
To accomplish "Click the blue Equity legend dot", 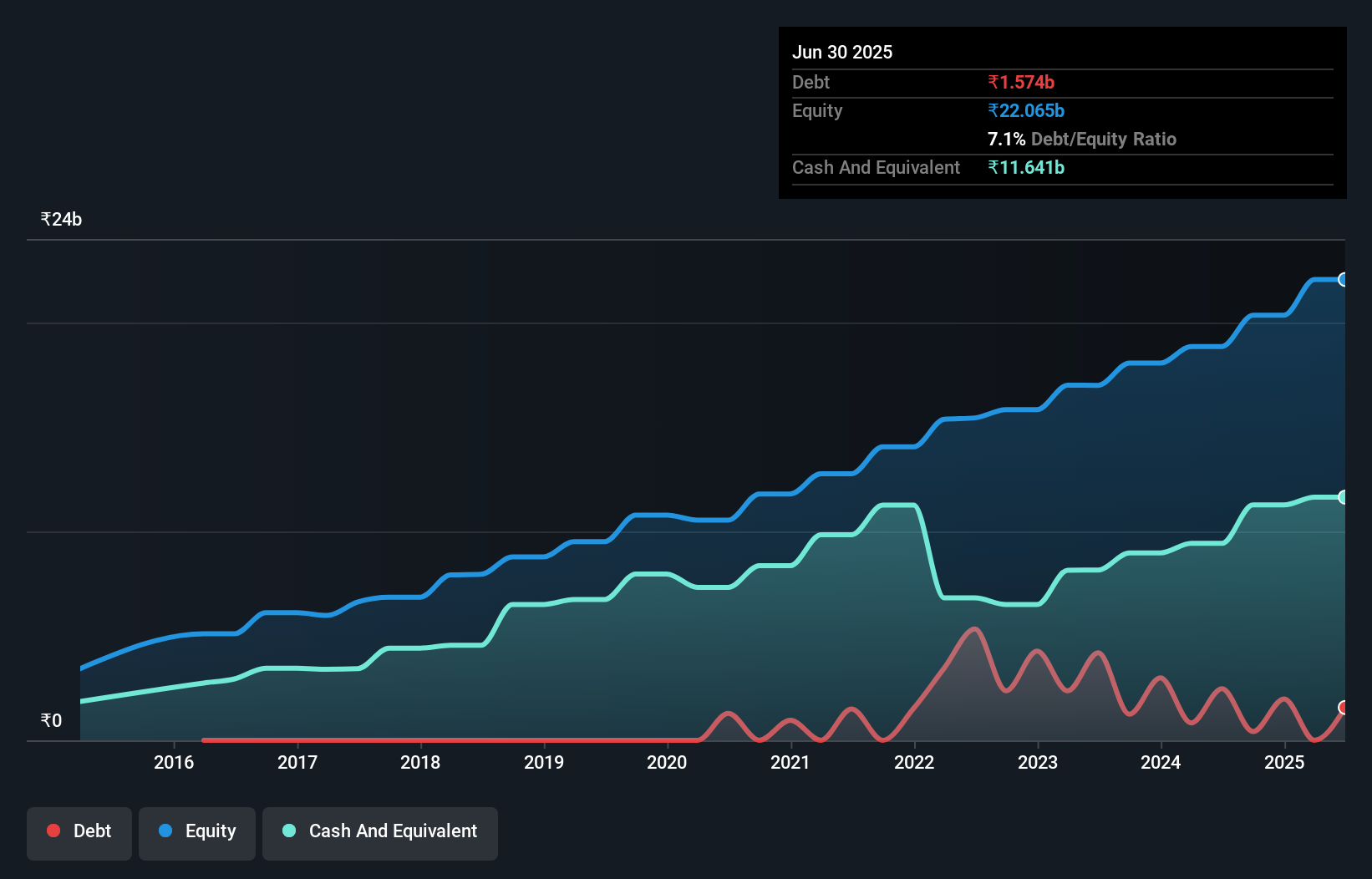I will coord(165,831).
